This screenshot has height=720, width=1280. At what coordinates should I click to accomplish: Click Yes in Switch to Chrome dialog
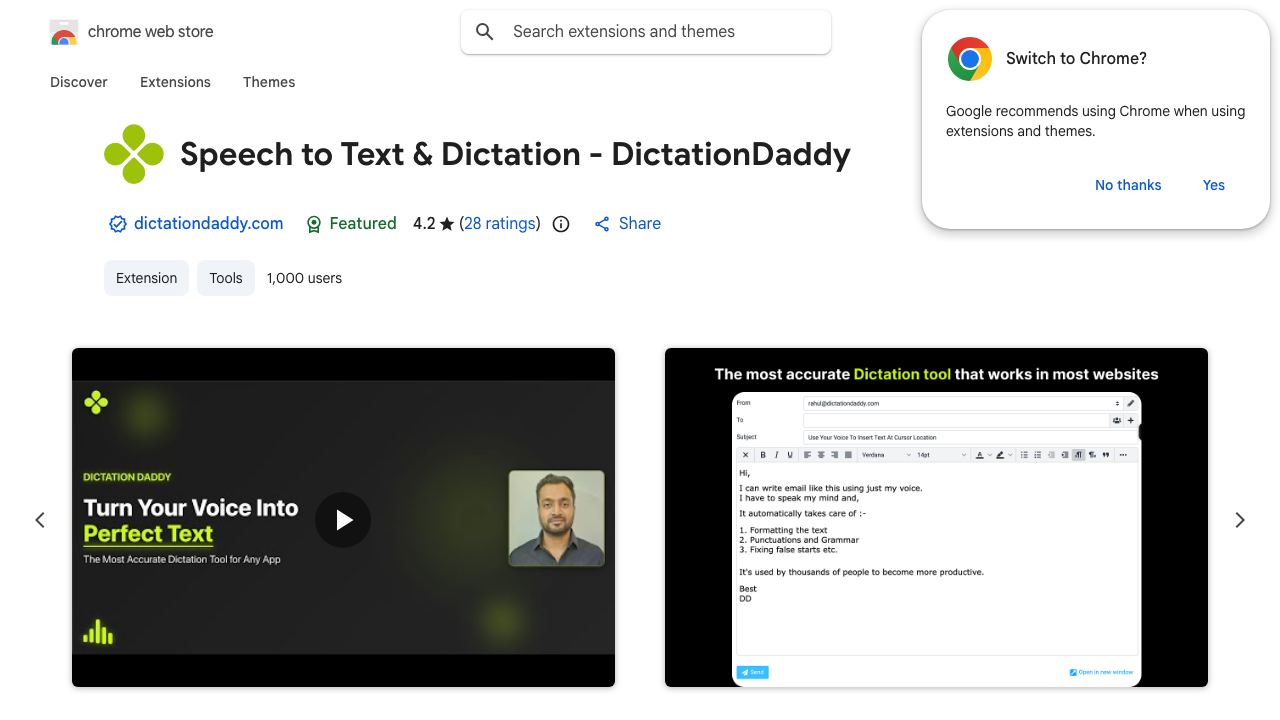click(1214, 185)
